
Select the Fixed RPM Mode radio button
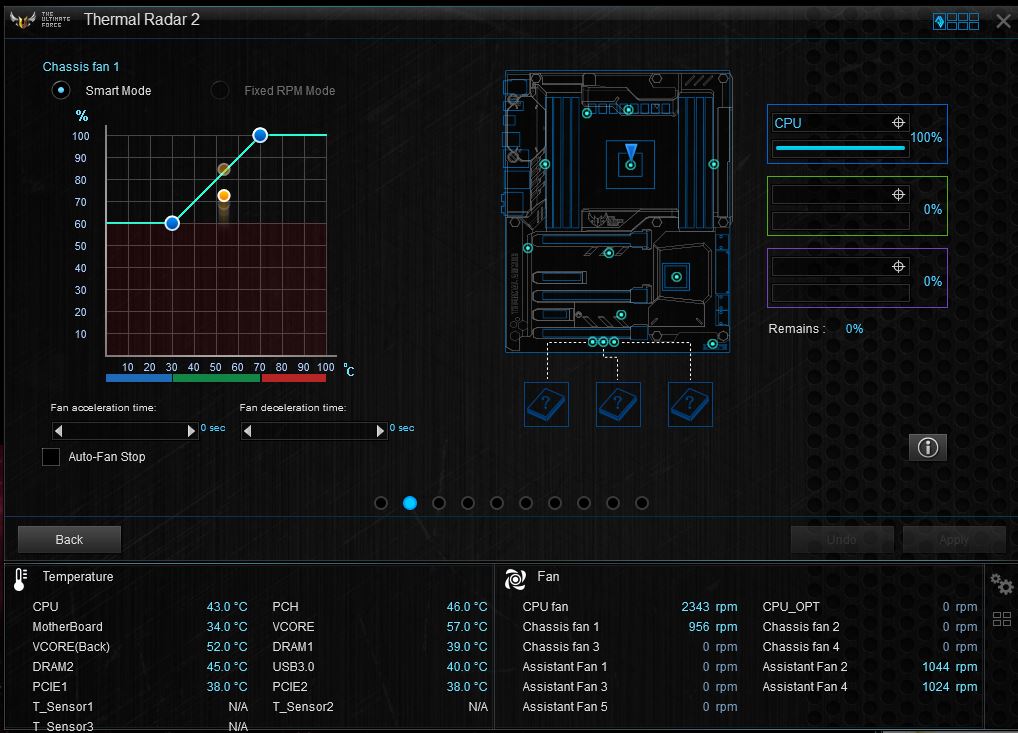coord(219,90)
